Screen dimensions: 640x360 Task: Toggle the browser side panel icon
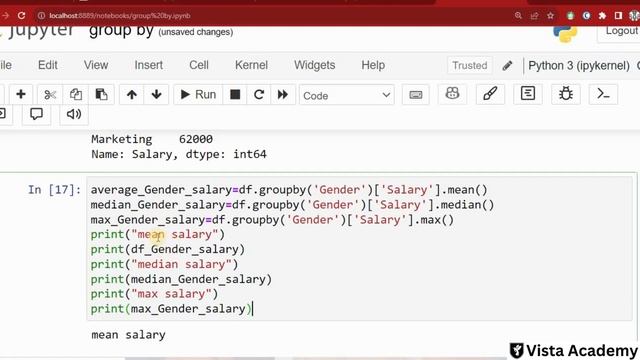coord(618,16)
